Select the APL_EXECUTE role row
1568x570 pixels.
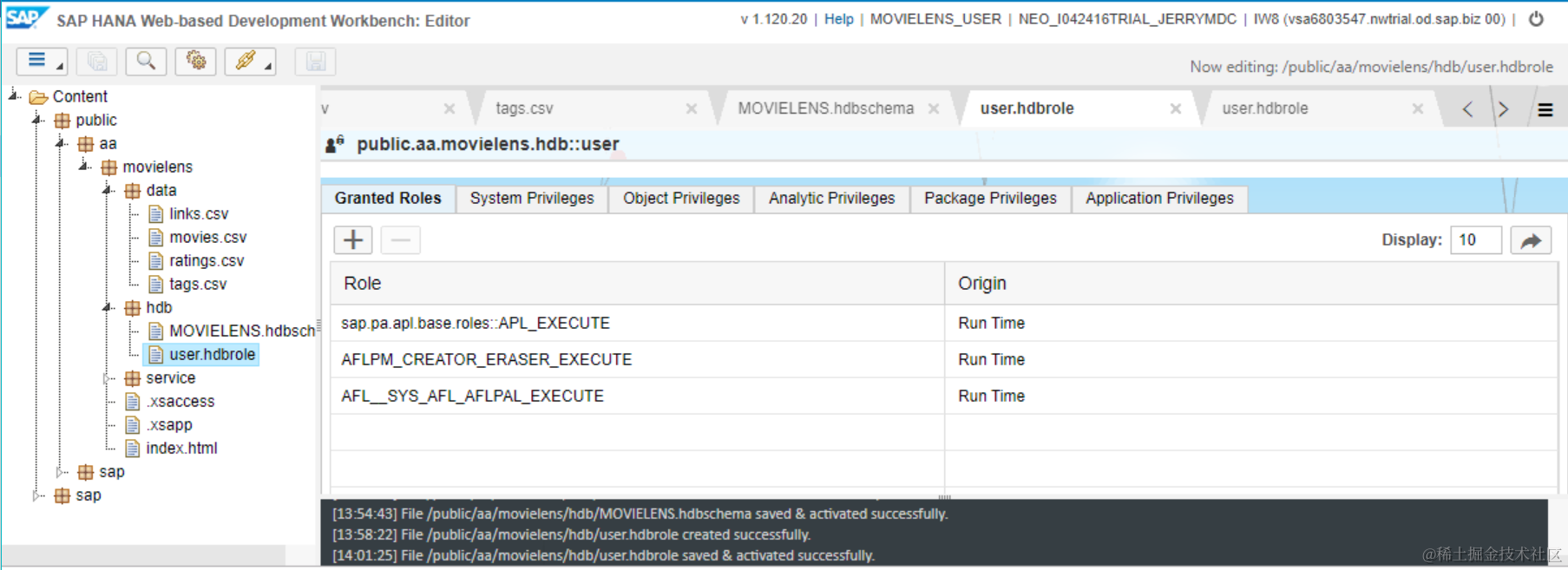[944, 323]
